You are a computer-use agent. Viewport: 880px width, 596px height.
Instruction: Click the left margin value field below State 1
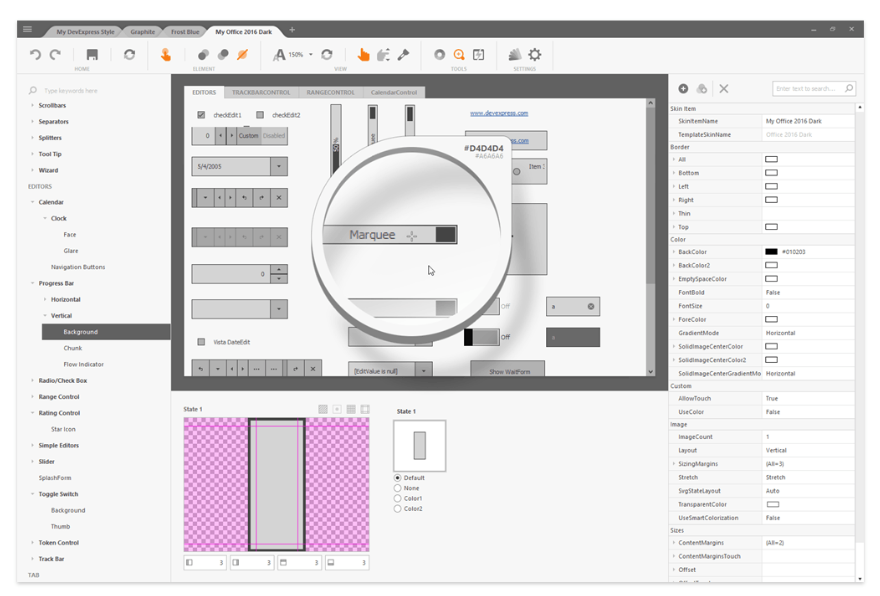click(205, 562)
